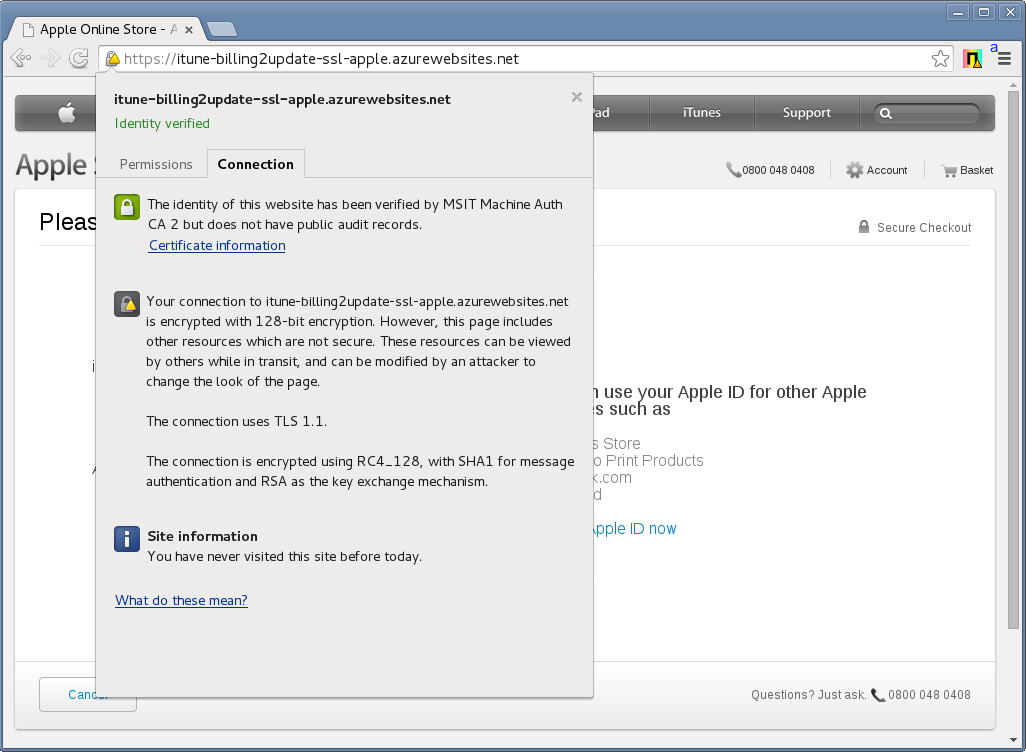Viewport: 1026px width, 752px height.
Task: Click the vertical scrollbar thumb
Action: tap(1014, 360)
